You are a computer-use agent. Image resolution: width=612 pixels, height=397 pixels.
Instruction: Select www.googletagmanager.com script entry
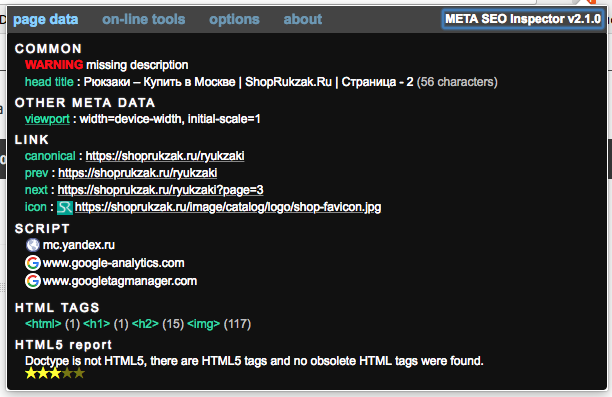[x=119, y=281]
